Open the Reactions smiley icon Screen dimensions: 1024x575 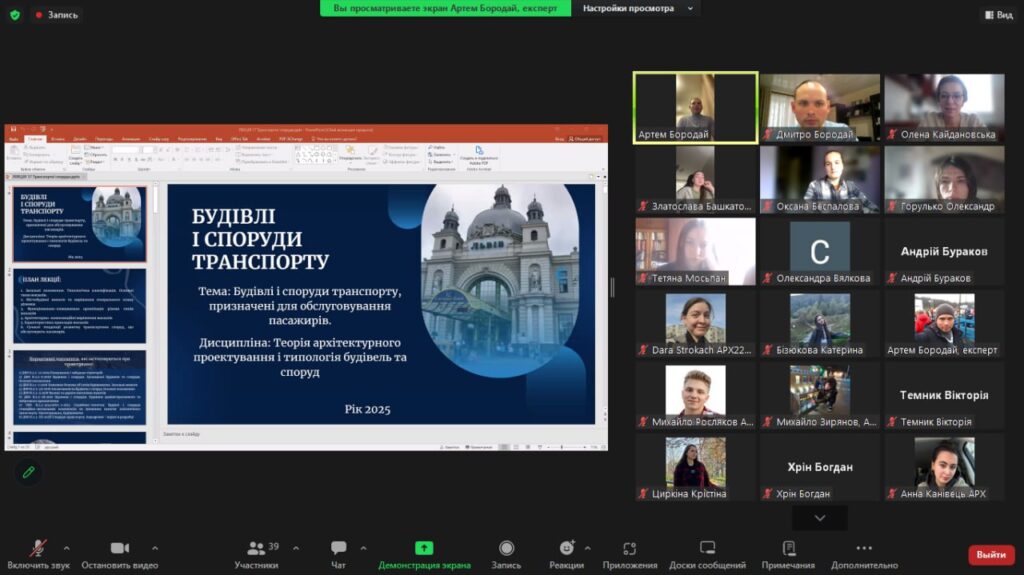(x=566, y=549)
